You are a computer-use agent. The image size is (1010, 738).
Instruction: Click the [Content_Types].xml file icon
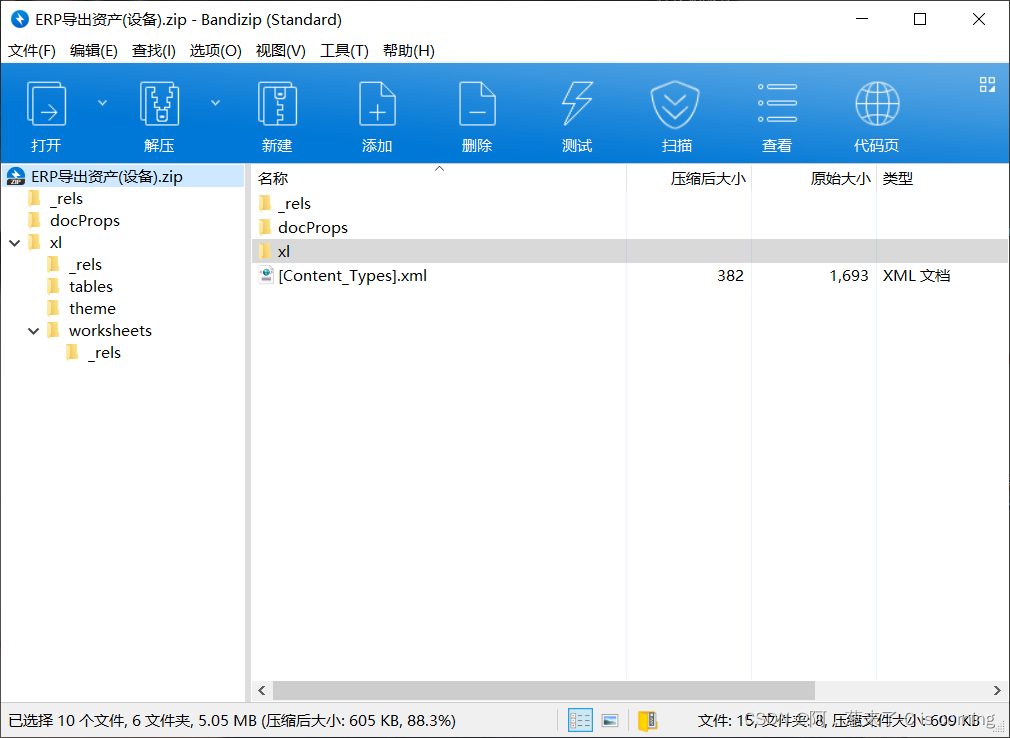[x=266, y=276]
